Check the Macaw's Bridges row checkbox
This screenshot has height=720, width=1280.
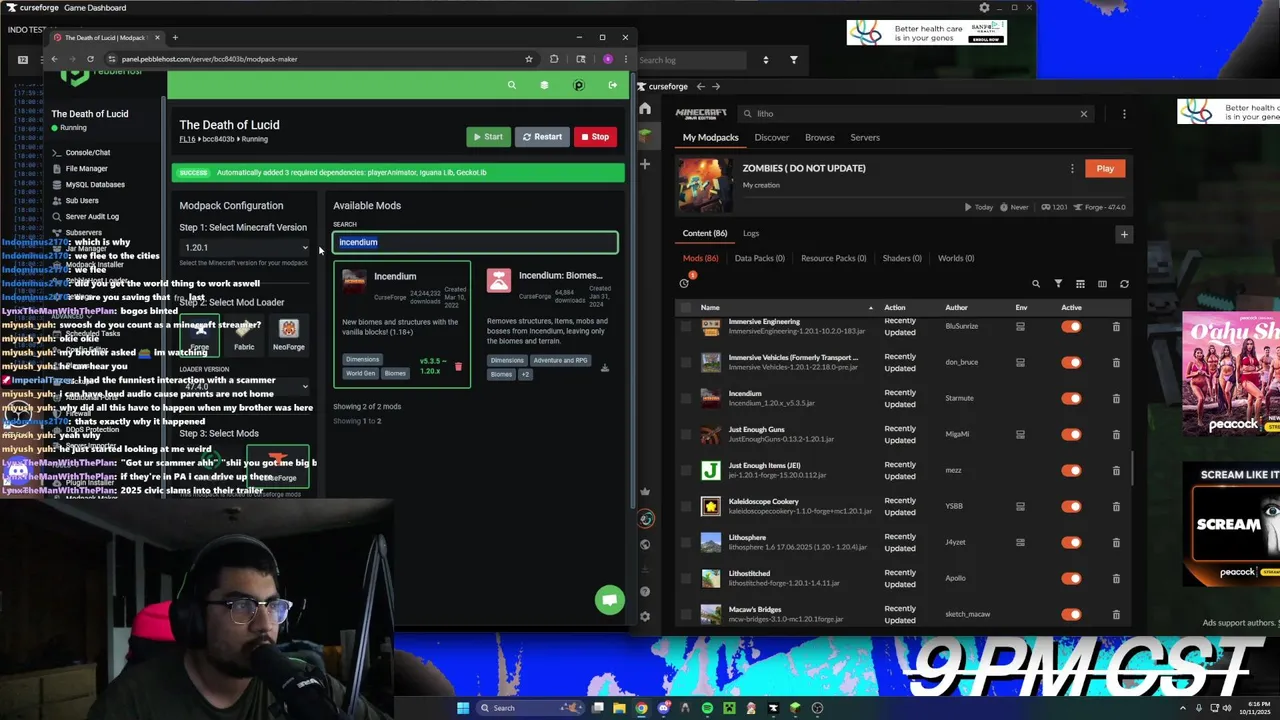point(686,615)
